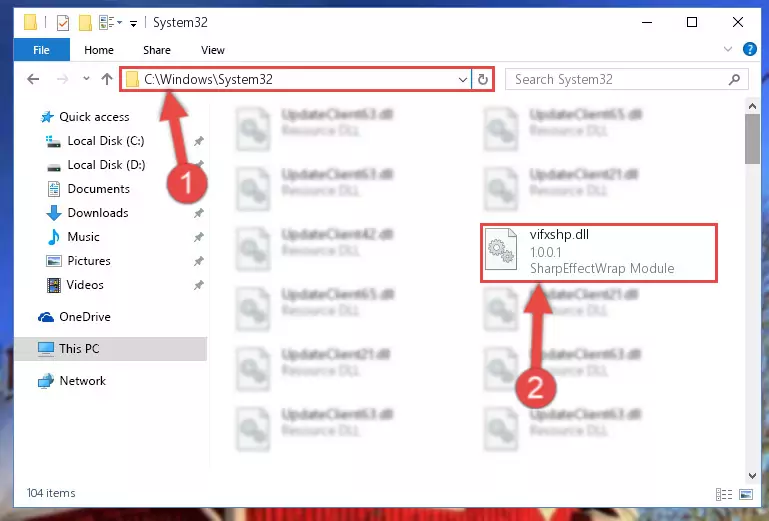Switch to Details view in status bar
Viewport: 769px width, 521px height.
[724, 494]
